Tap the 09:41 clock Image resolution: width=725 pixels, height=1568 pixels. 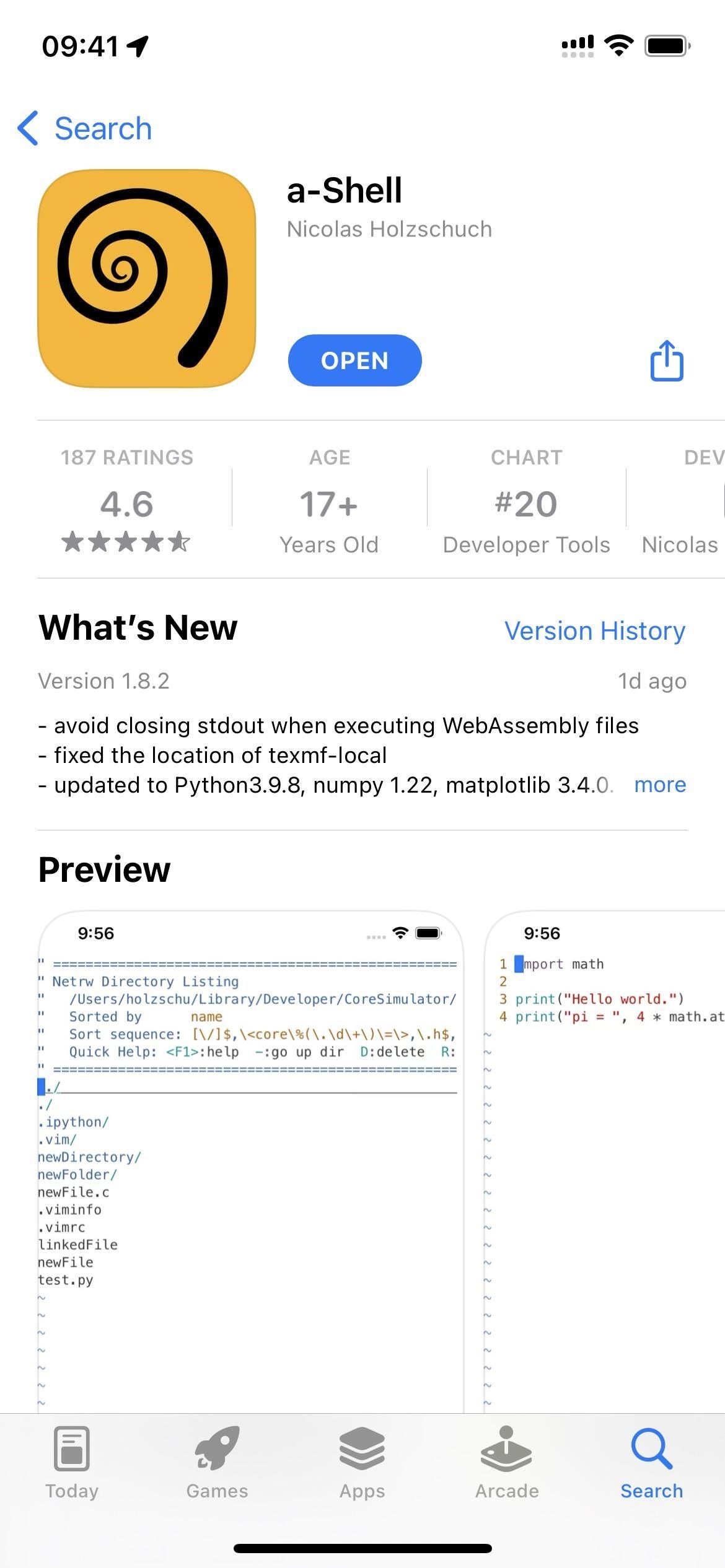pyautogui.click(x=80, y=46)
